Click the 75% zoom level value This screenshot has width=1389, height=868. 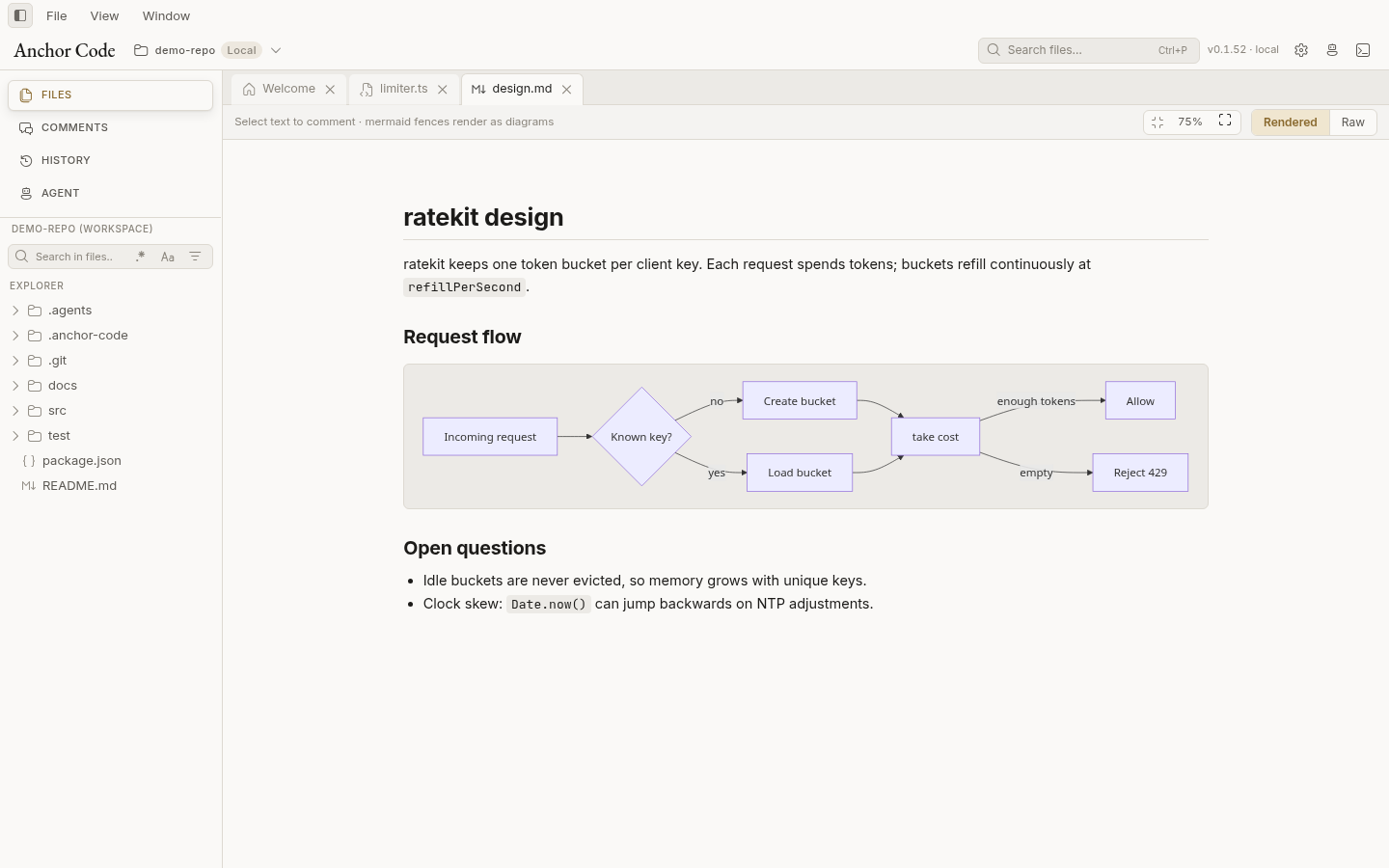(x=1190, y=122)
